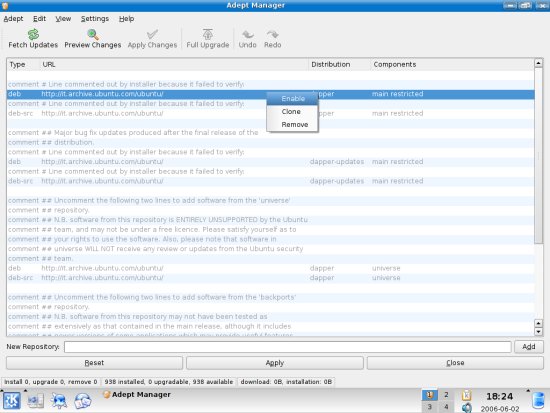Select comment row 'your rights to use the software'
This screenshot has height=413, width=550.
click(270, 239)
